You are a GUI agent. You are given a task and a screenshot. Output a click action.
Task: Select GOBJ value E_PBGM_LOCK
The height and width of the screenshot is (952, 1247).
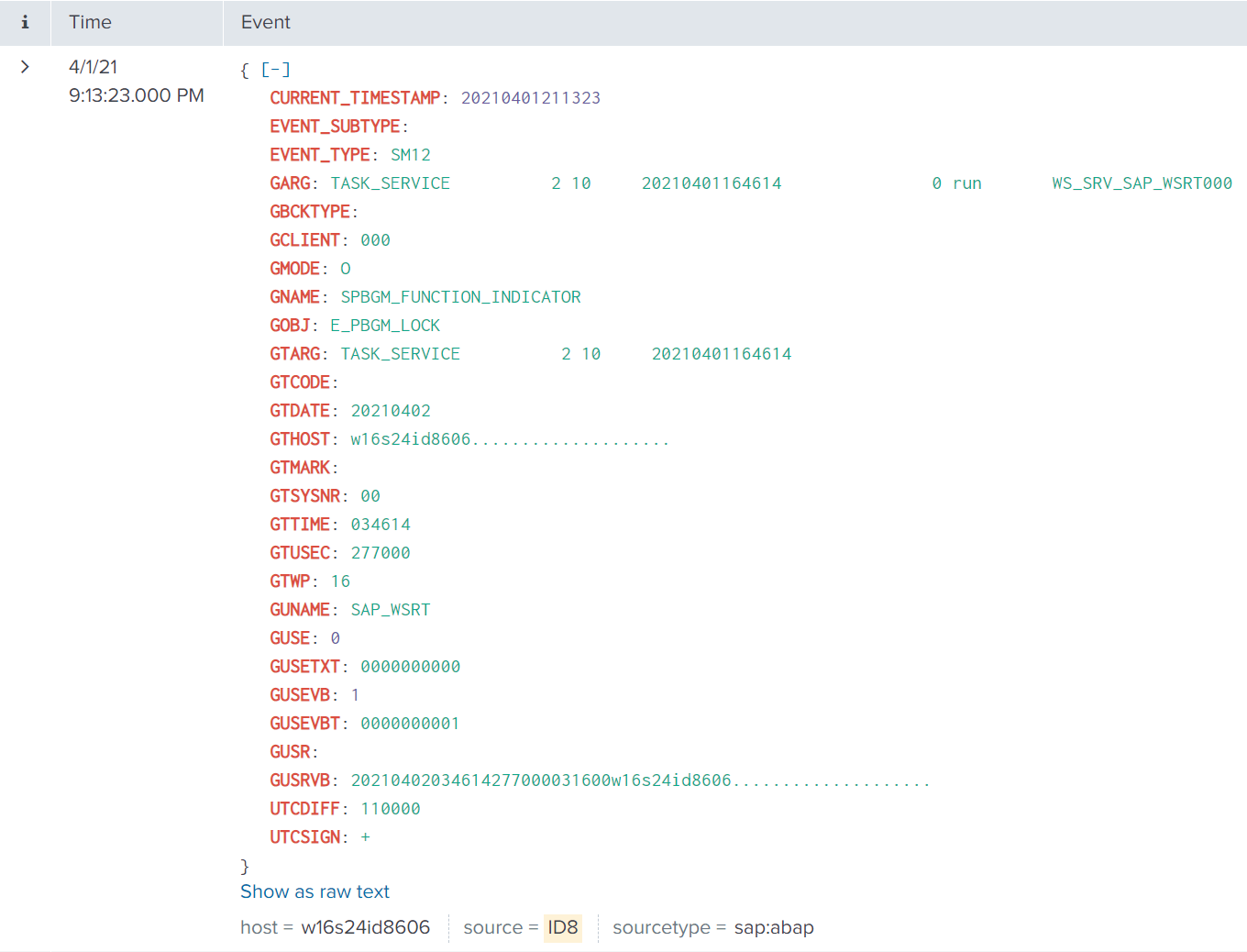(385, 326)
